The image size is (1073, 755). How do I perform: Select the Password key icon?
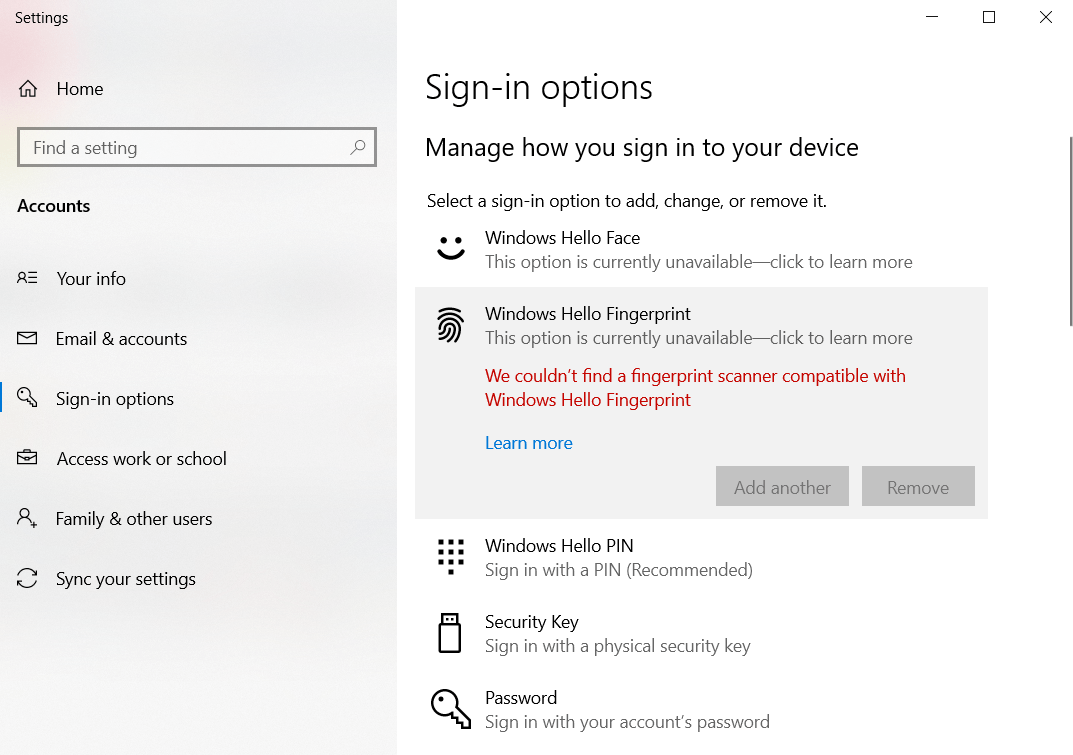(x=450, y=708)
